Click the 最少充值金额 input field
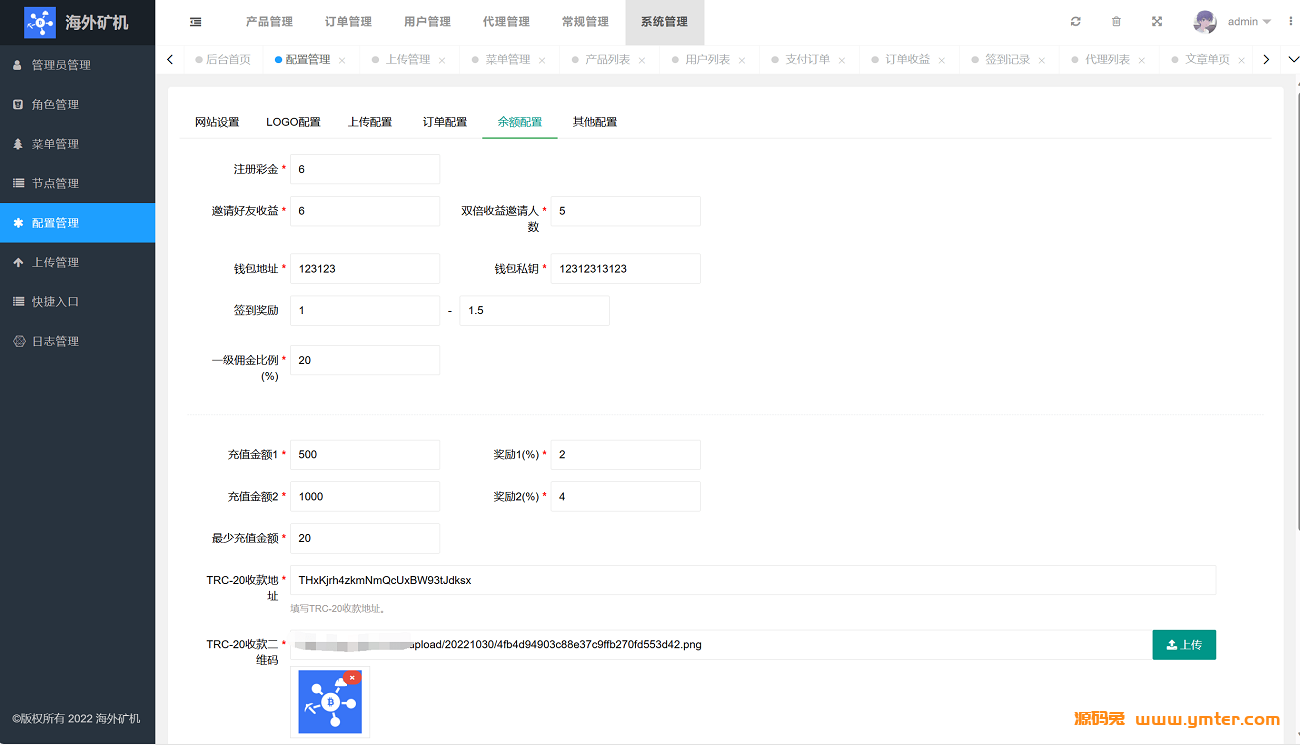The height and width of the screenshot is (745, 1300). click(x=365, y=538)
